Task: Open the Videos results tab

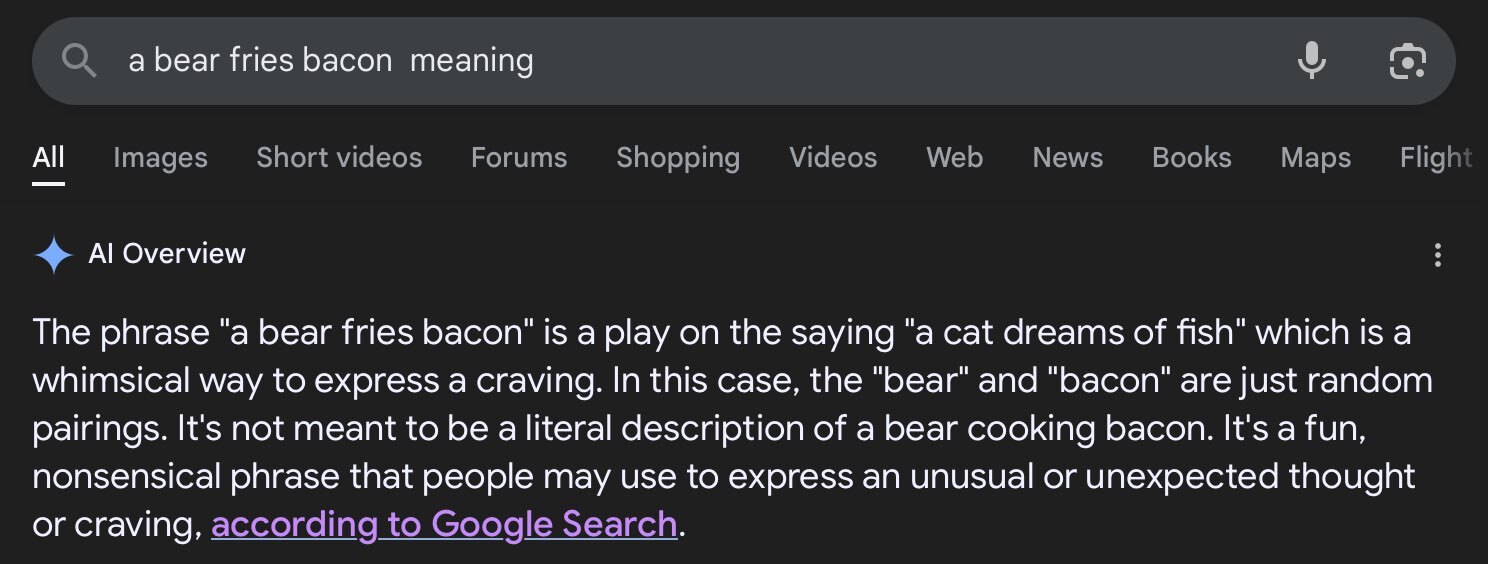Action: point(833,158)
